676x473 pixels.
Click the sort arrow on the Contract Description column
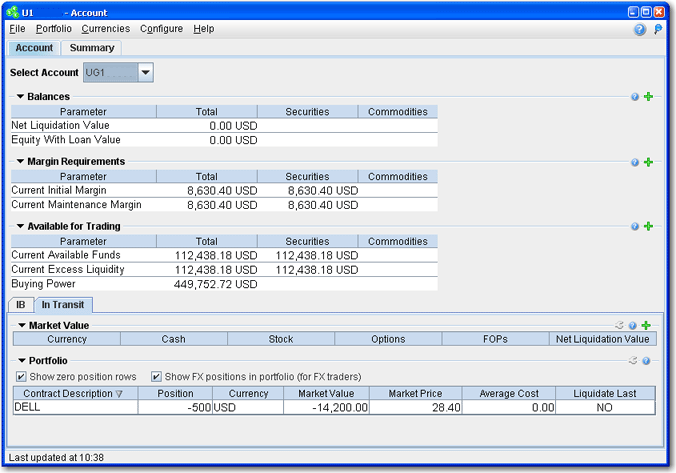(119, 394)
